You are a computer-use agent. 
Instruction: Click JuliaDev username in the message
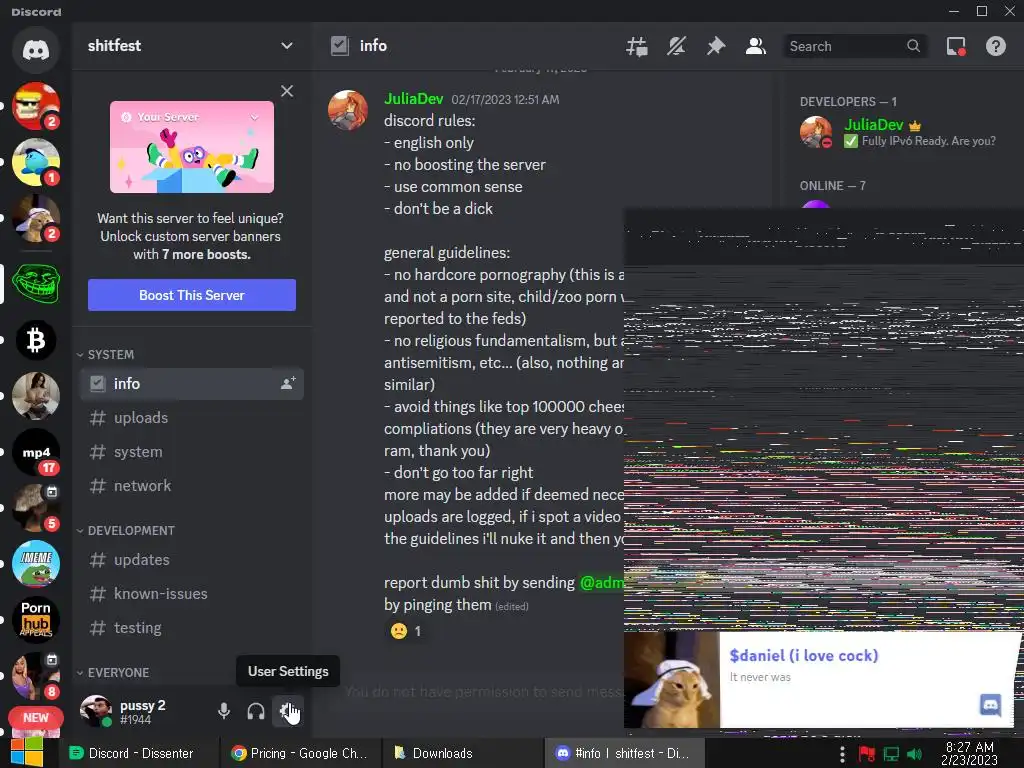pyautogui.click(x=413, y=99)
